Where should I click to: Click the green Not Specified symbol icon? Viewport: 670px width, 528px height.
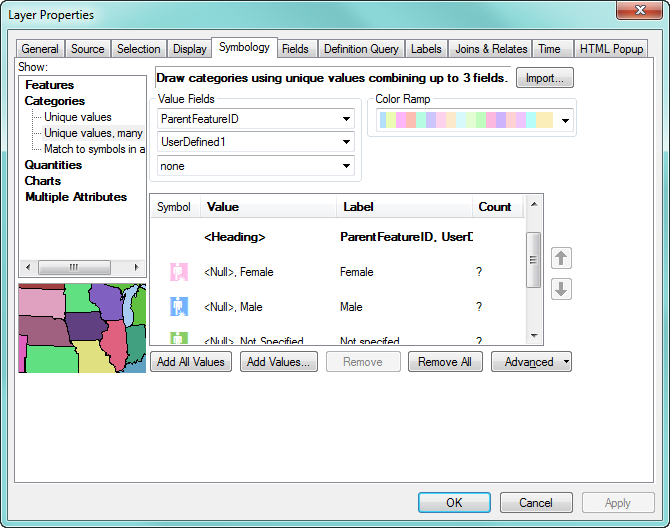click(x=179, y=340)
